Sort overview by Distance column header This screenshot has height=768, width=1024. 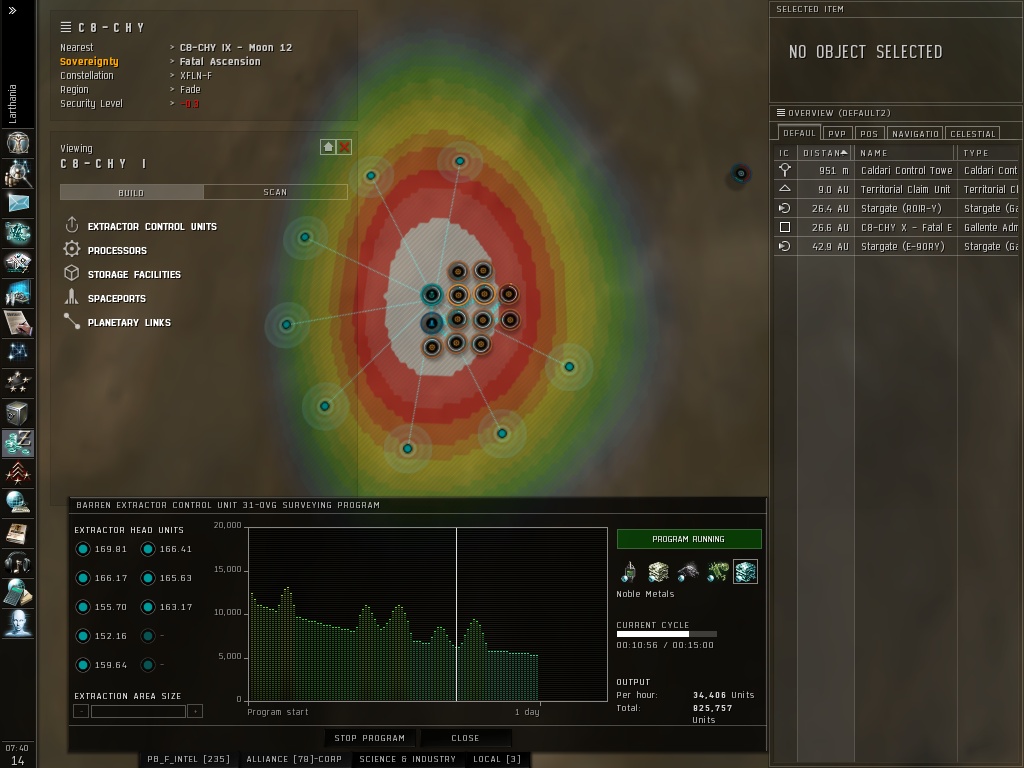825,153
